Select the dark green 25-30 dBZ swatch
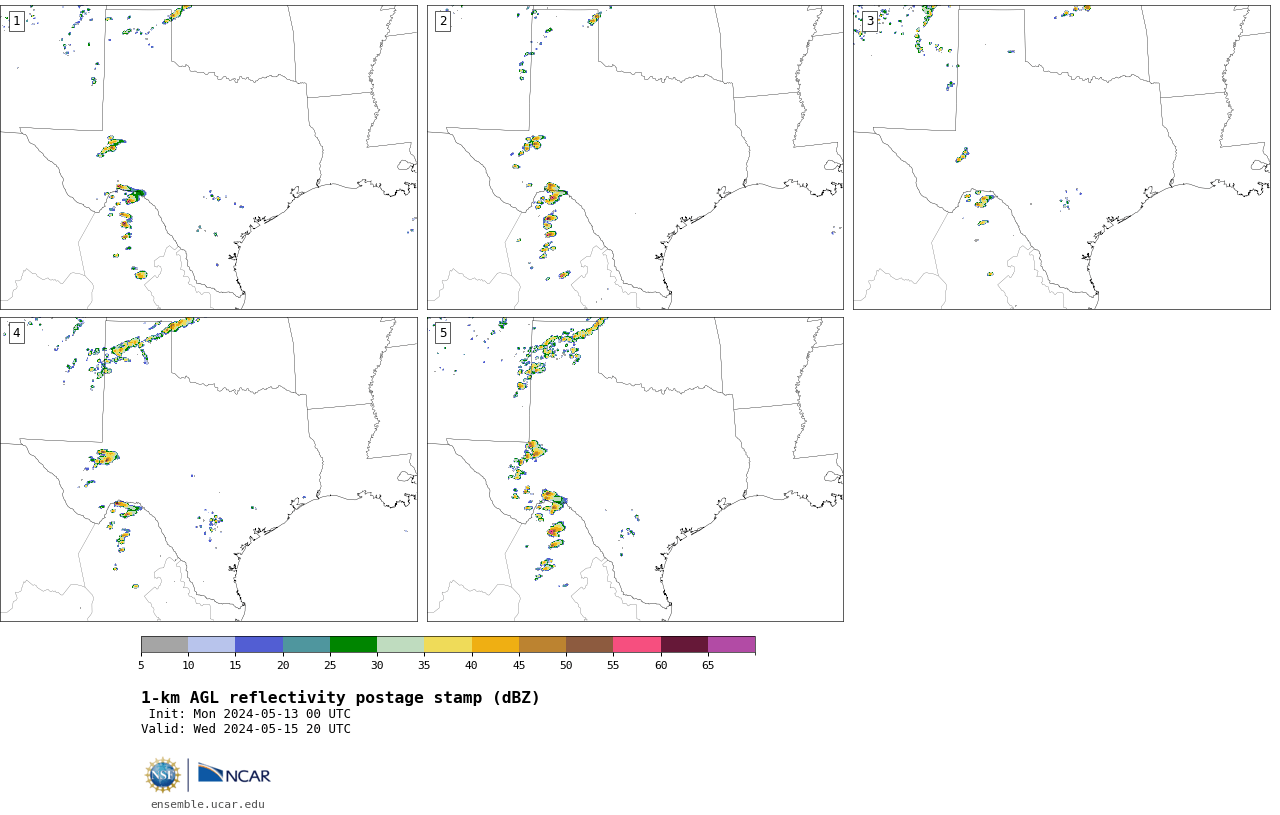The width and height of the screenshot is (1280, 815). pos(353,644)
